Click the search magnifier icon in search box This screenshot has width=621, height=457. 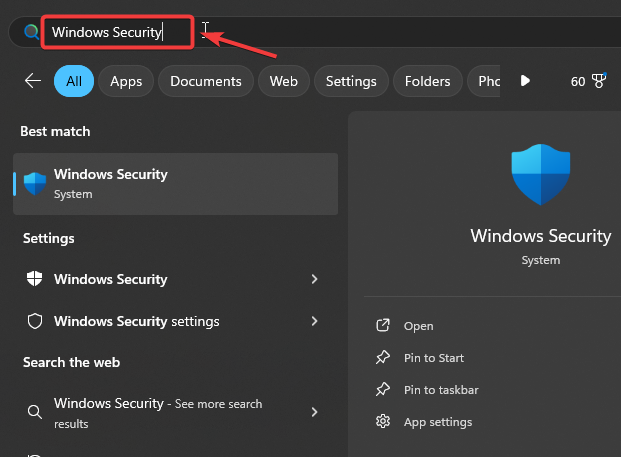click(x=29, y=32)
